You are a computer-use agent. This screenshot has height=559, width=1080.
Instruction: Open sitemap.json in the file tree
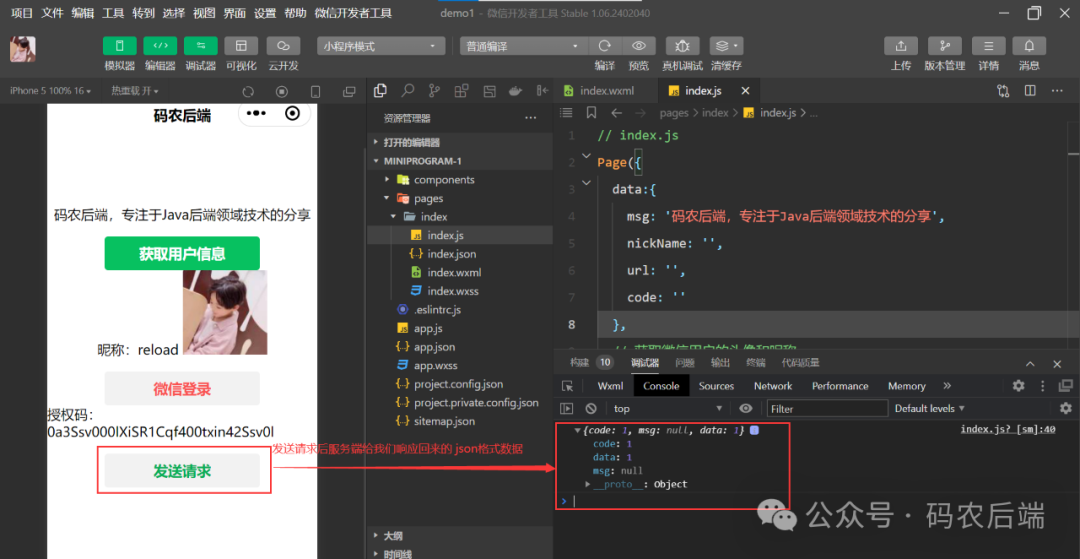[x=460, y=421]
